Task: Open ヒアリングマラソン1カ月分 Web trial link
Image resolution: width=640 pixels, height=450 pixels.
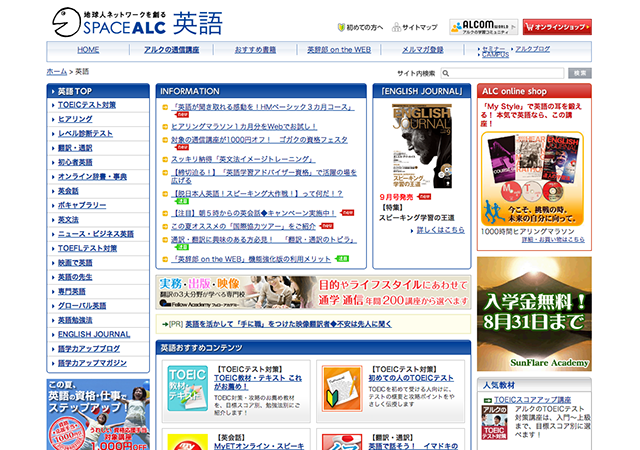Action: coord(244,127)
